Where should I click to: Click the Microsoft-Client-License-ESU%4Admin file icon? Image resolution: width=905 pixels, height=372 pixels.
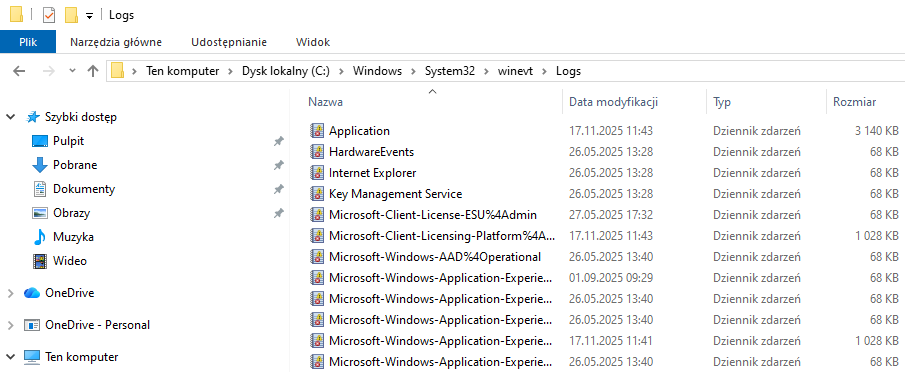[317, 215]
